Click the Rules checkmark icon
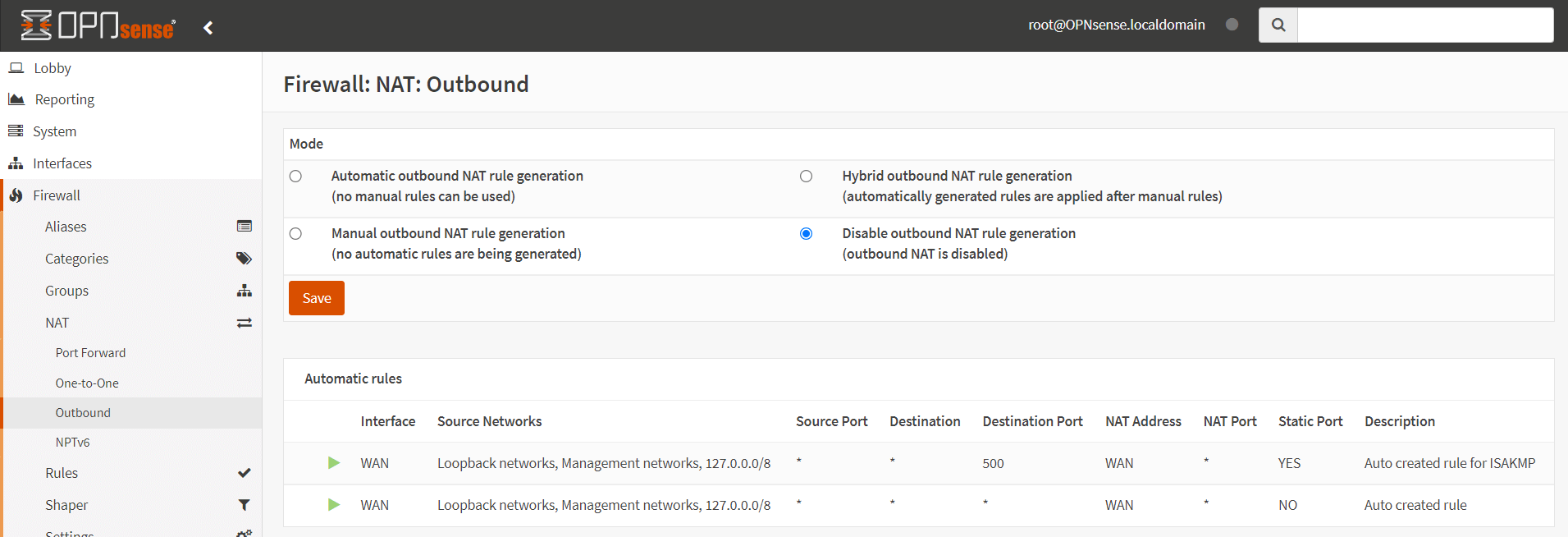The height and width of the screenshot is (537, 1568). pos(244,473)
